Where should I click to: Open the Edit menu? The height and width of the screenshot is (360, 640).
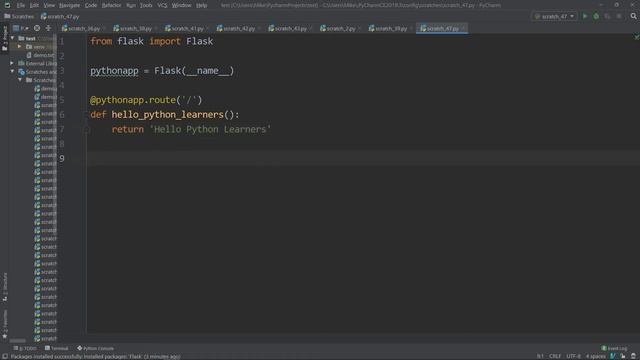pyautogui.click(x=34, y=5)
